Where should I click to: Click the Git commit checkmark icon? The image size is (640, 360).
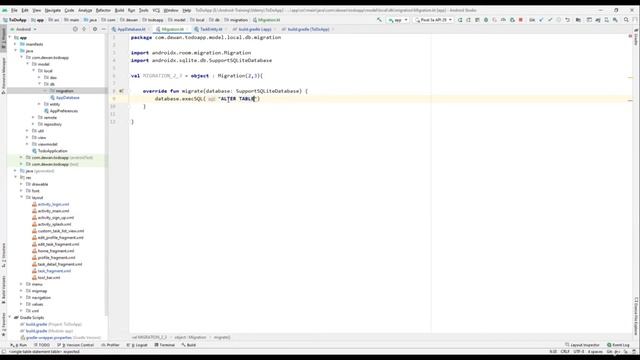click(550, 20)
